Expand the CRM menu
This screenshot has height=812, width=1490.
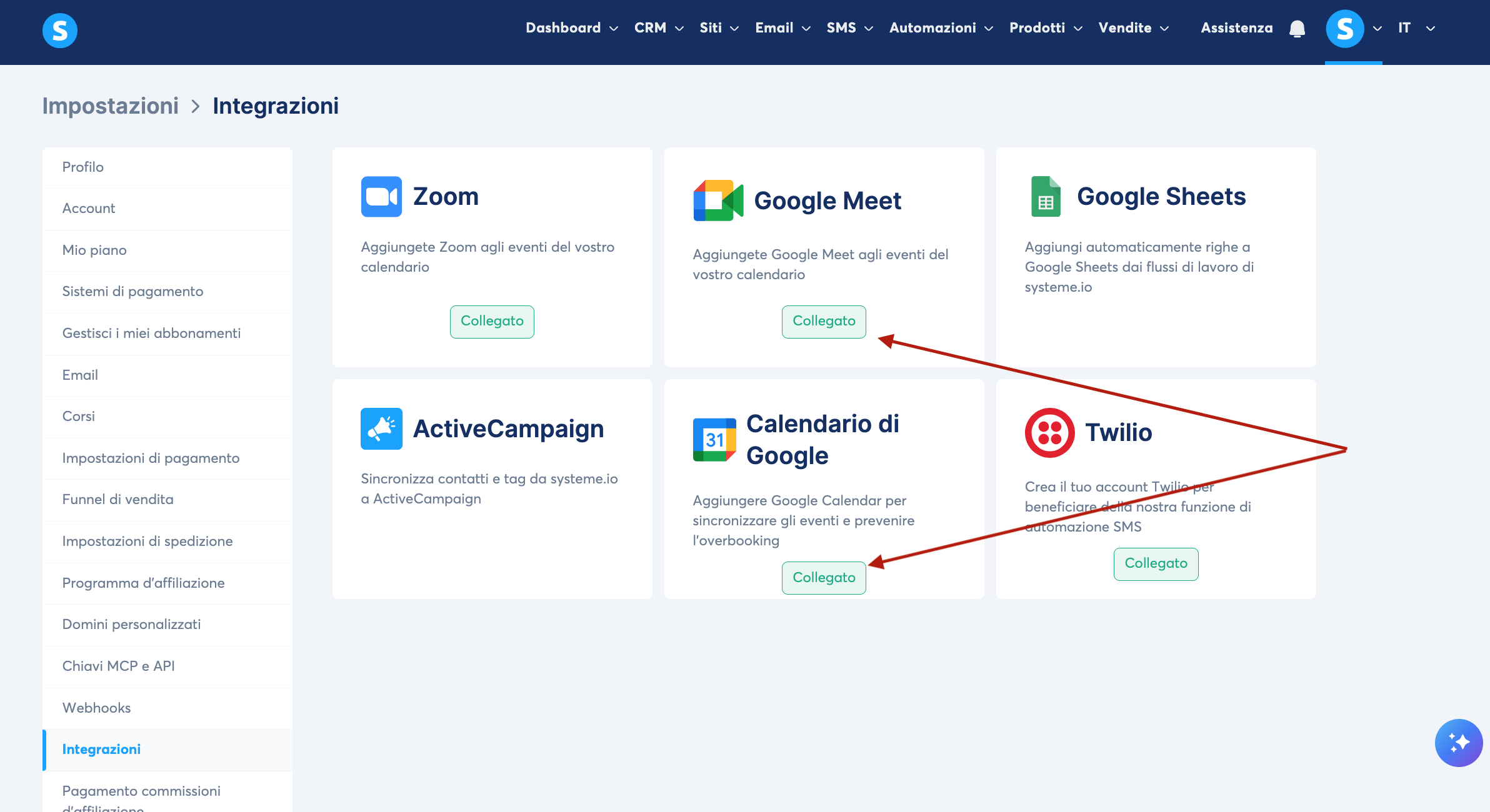coord(659,28)
